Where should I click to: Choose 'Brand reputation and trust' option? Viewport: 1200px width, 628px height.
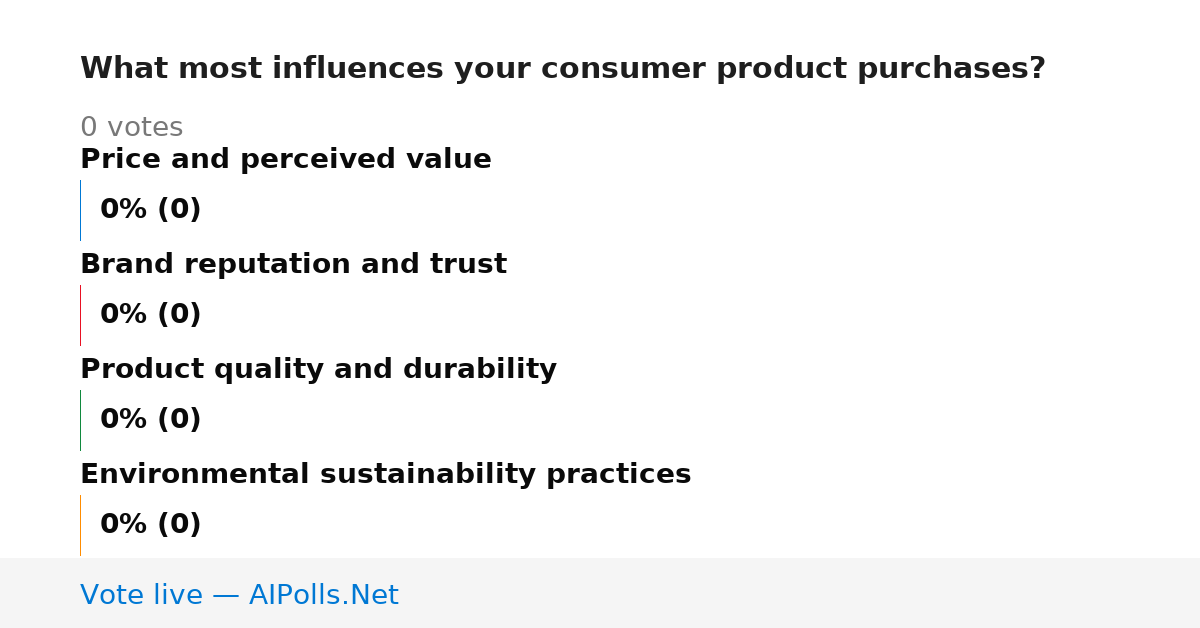293,265
